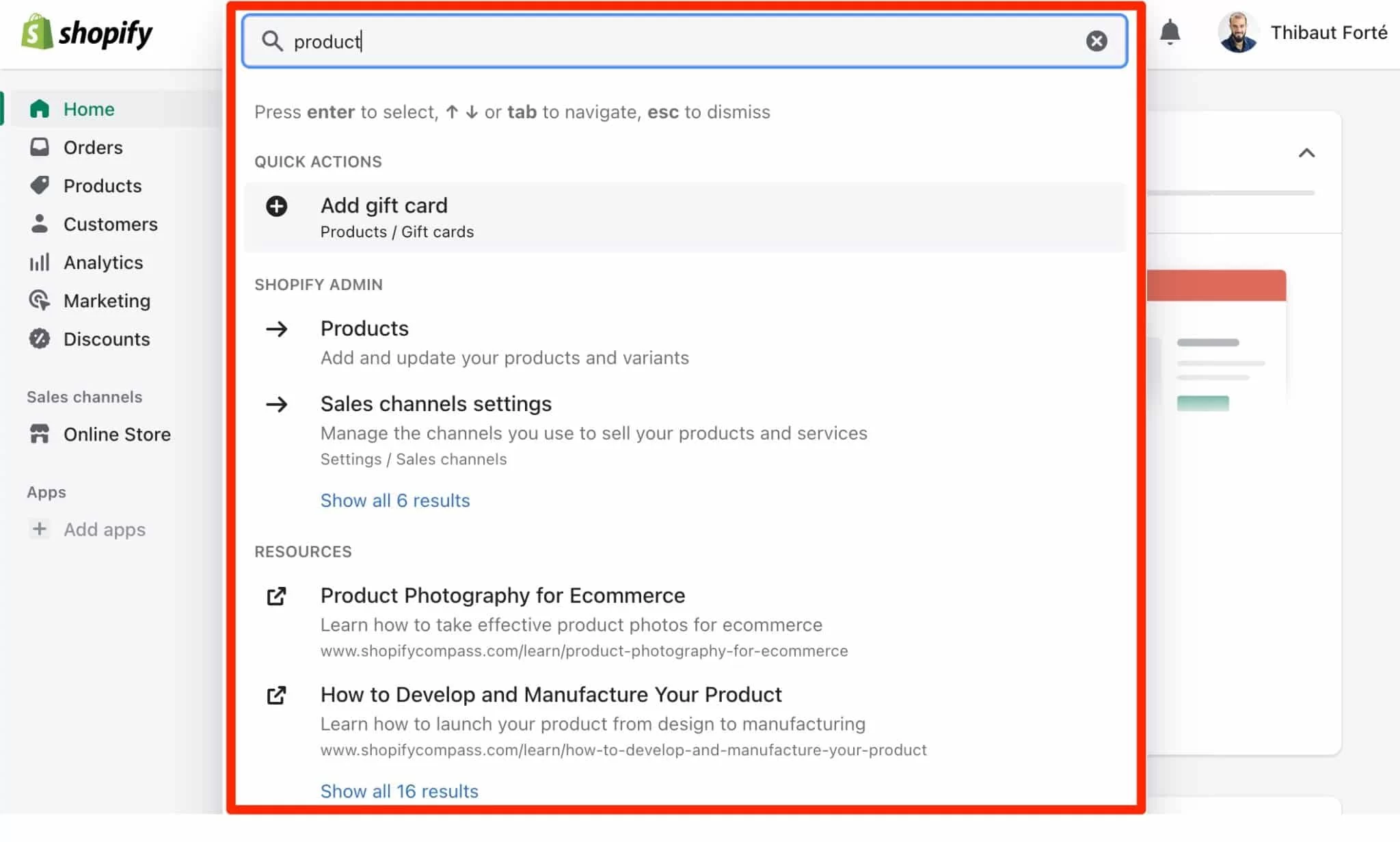
Task: Open How to Develop and Manufacture resource
Action: [550, 694]
